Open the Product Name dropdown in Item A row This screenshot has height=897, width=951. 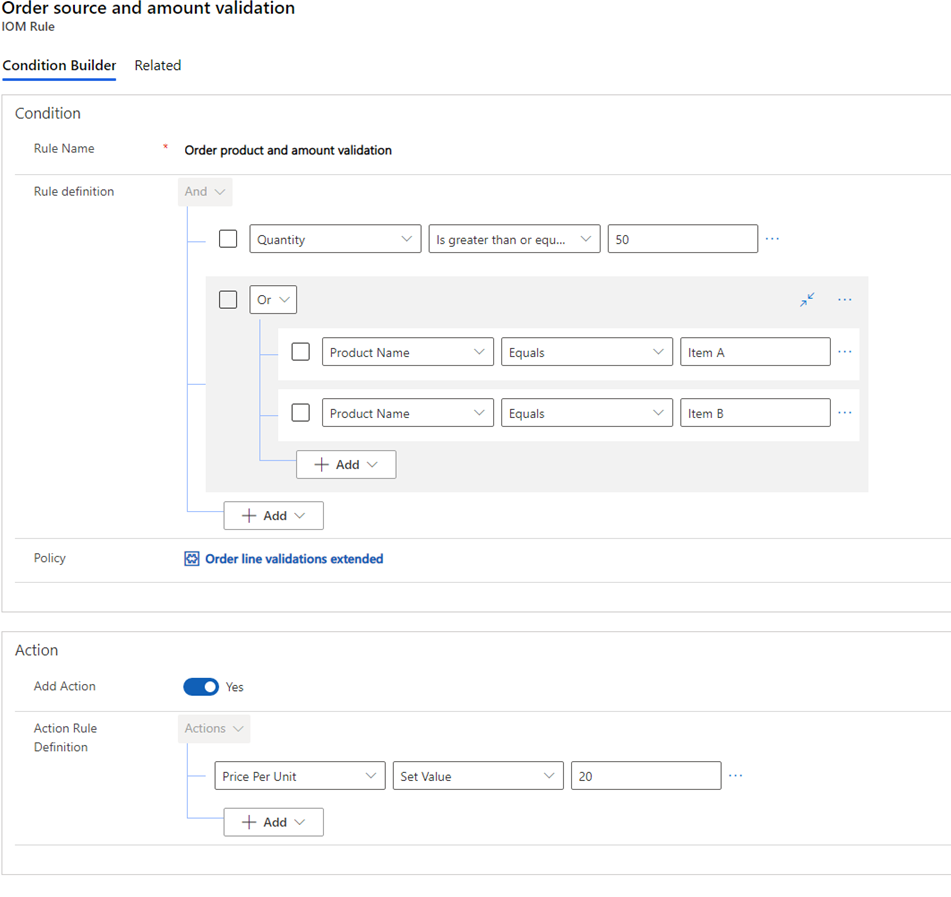(408, 352)
